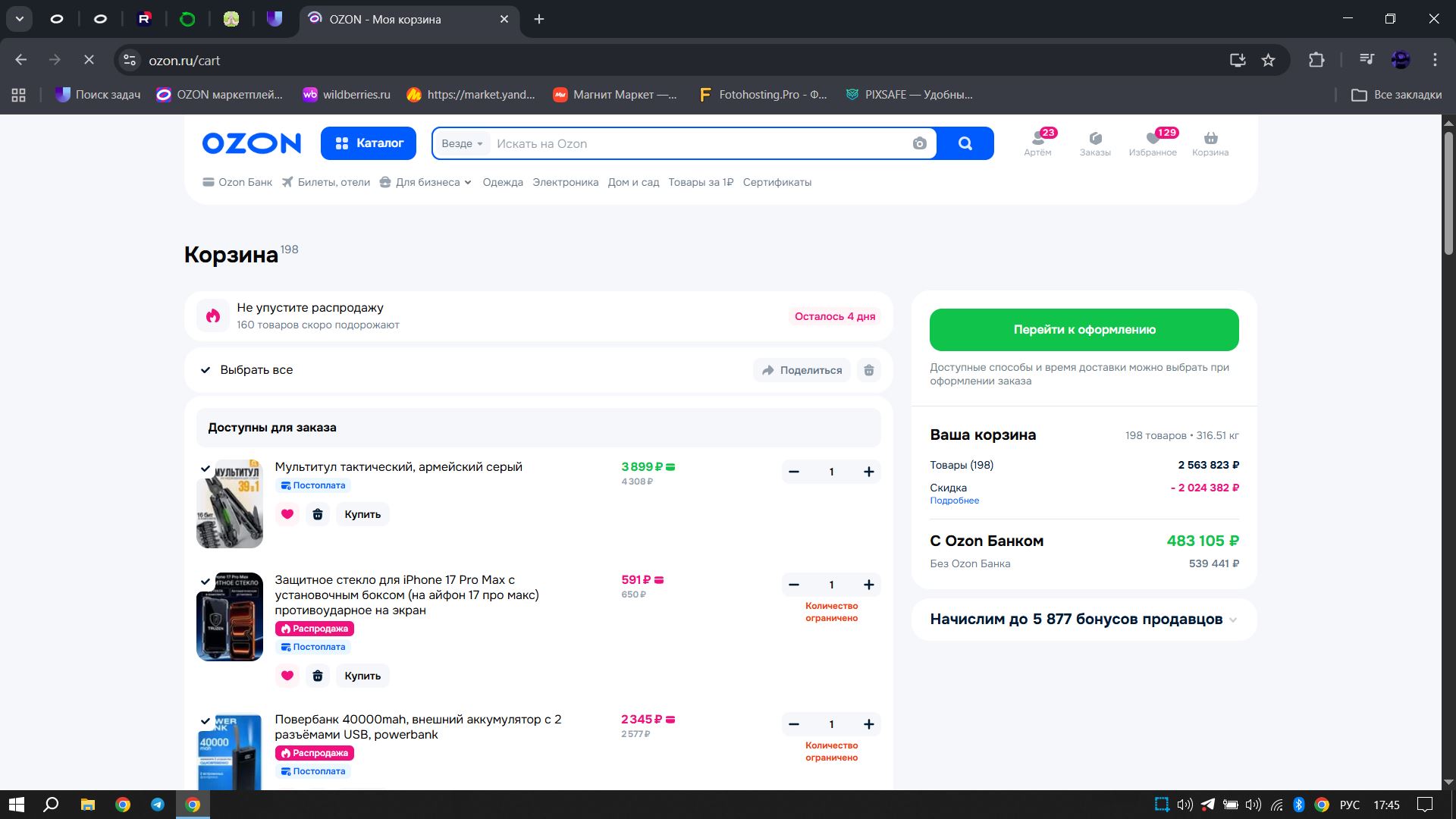Open the Электроника category link

click(565, 183)
